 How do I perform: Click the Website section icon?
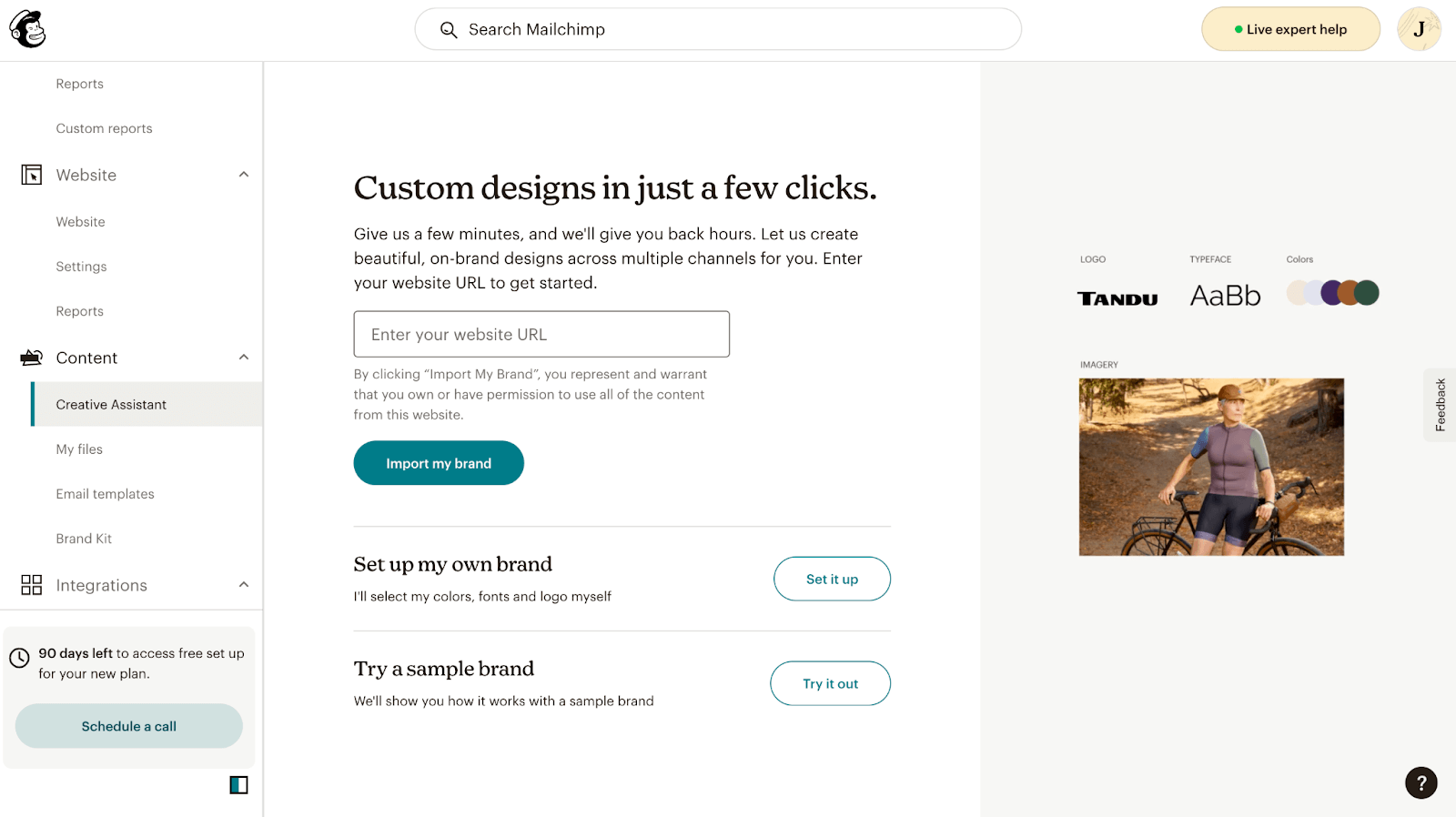click(32, 175)
